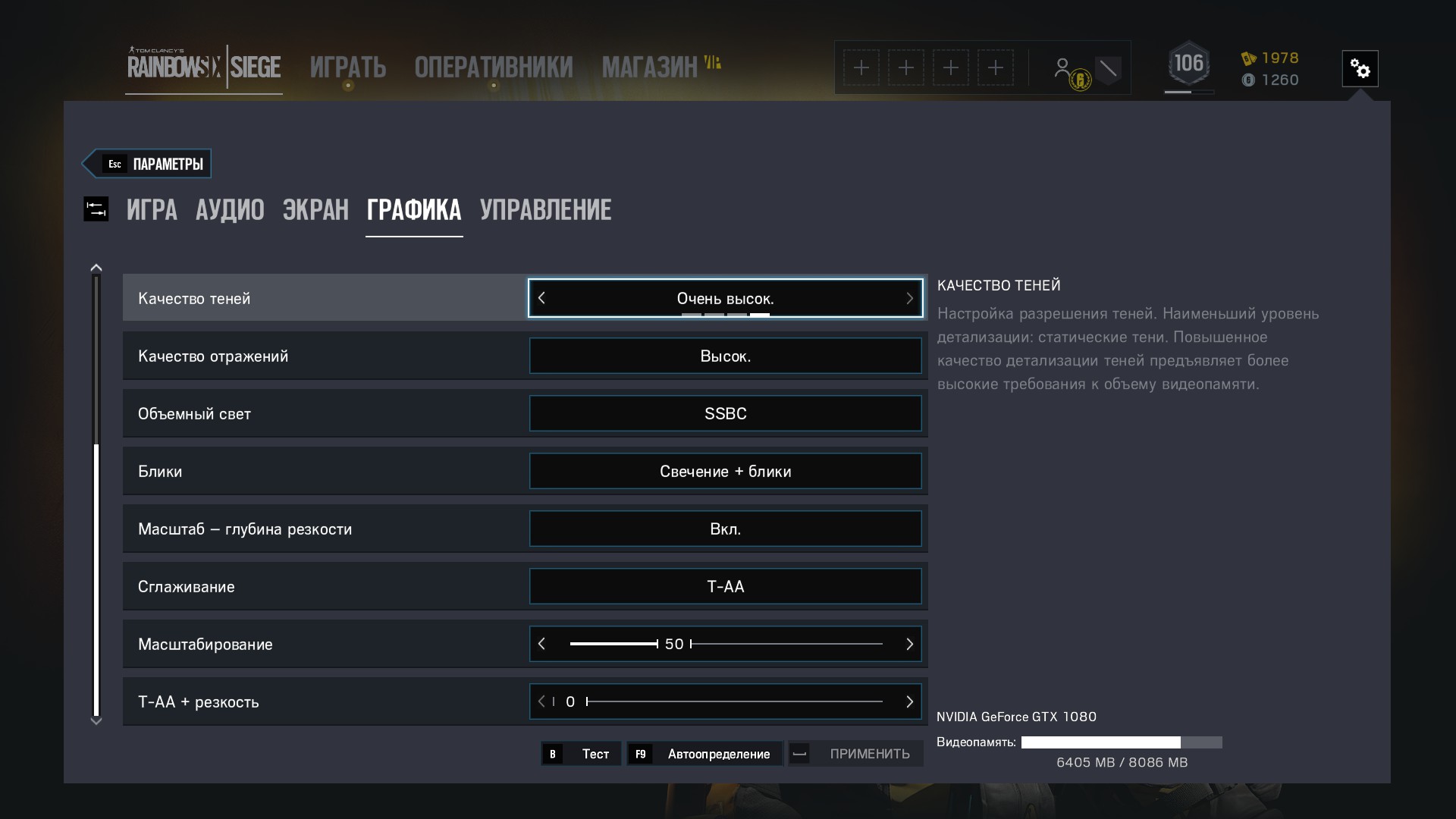This screenshot has width=1456, height=819.
Task: Click the level 106 badge
Action: [x=1188, y=64]
